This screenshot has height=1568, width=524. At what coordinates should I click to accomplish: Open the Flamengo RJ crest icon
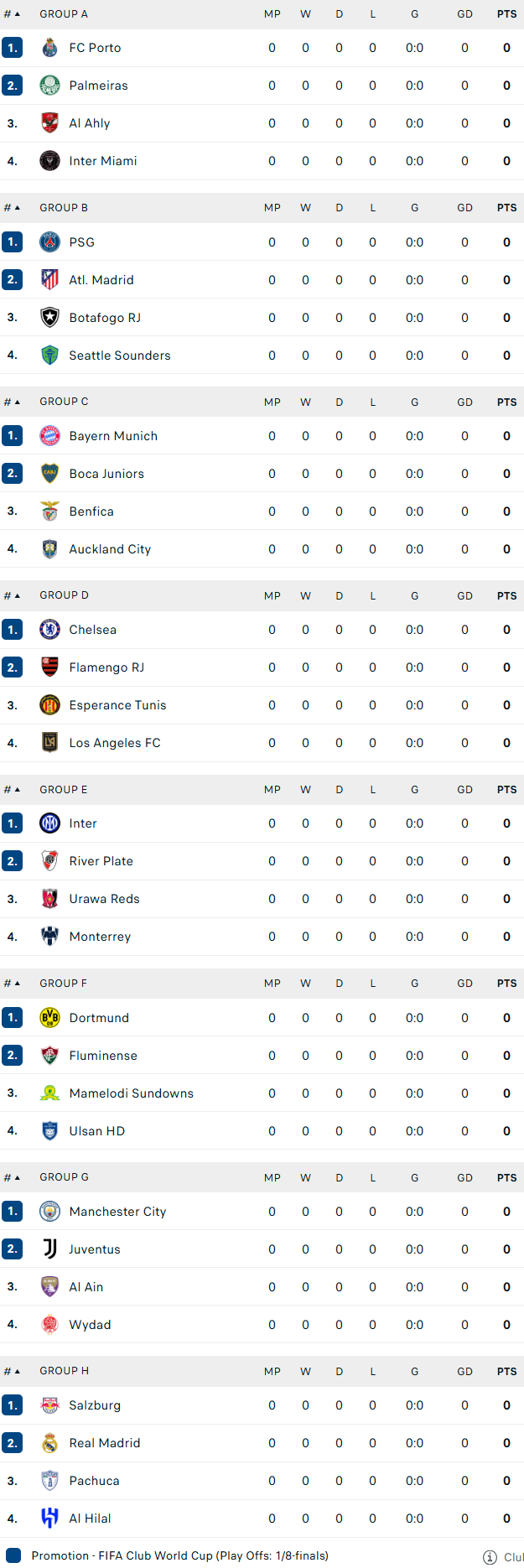(x=49, y=667)
